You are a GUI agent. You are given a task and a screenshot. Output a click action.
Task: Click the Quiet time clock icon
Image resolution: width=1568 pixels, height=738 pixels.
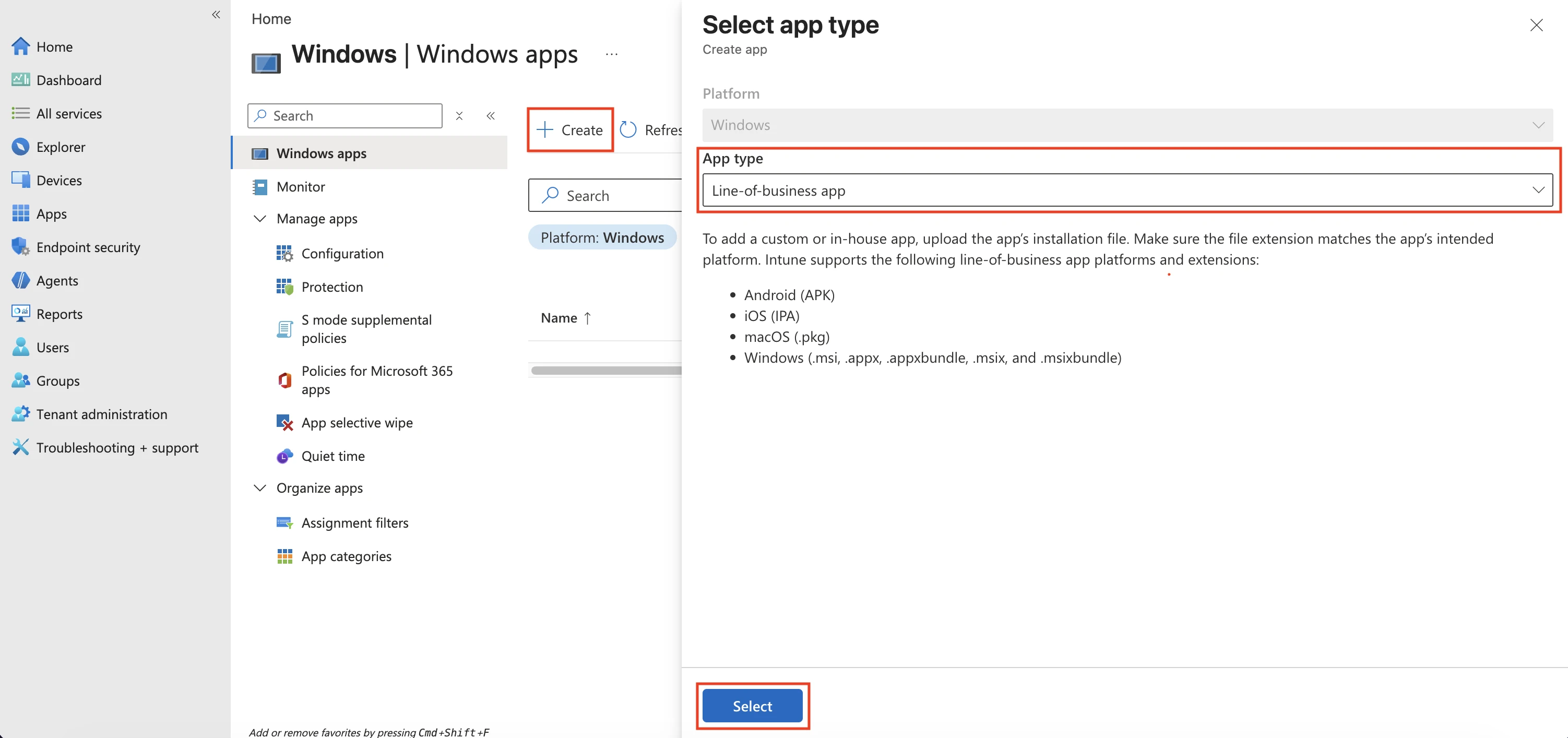coord(284,456)
